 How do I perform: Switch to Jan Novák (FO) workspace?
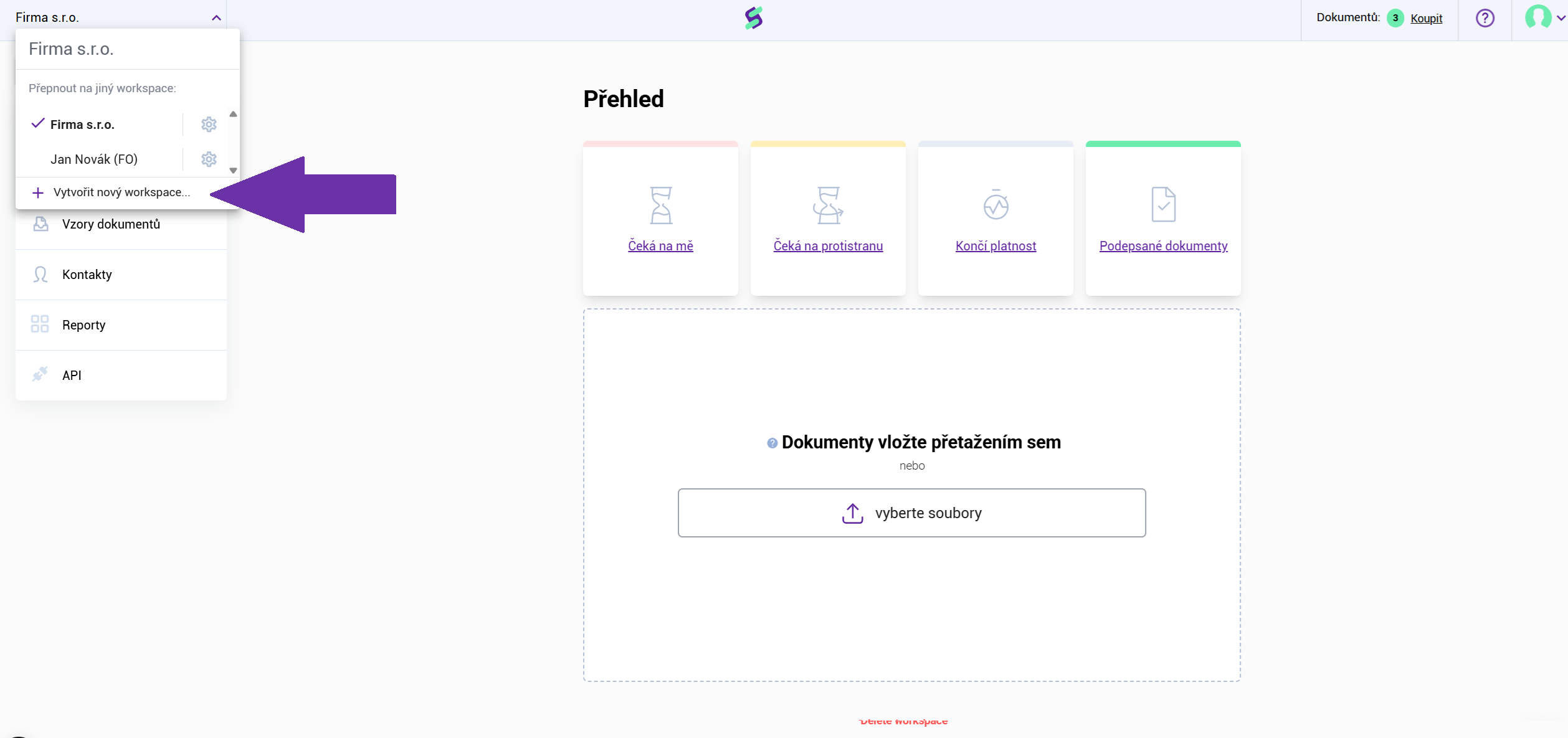coord(94,159)
